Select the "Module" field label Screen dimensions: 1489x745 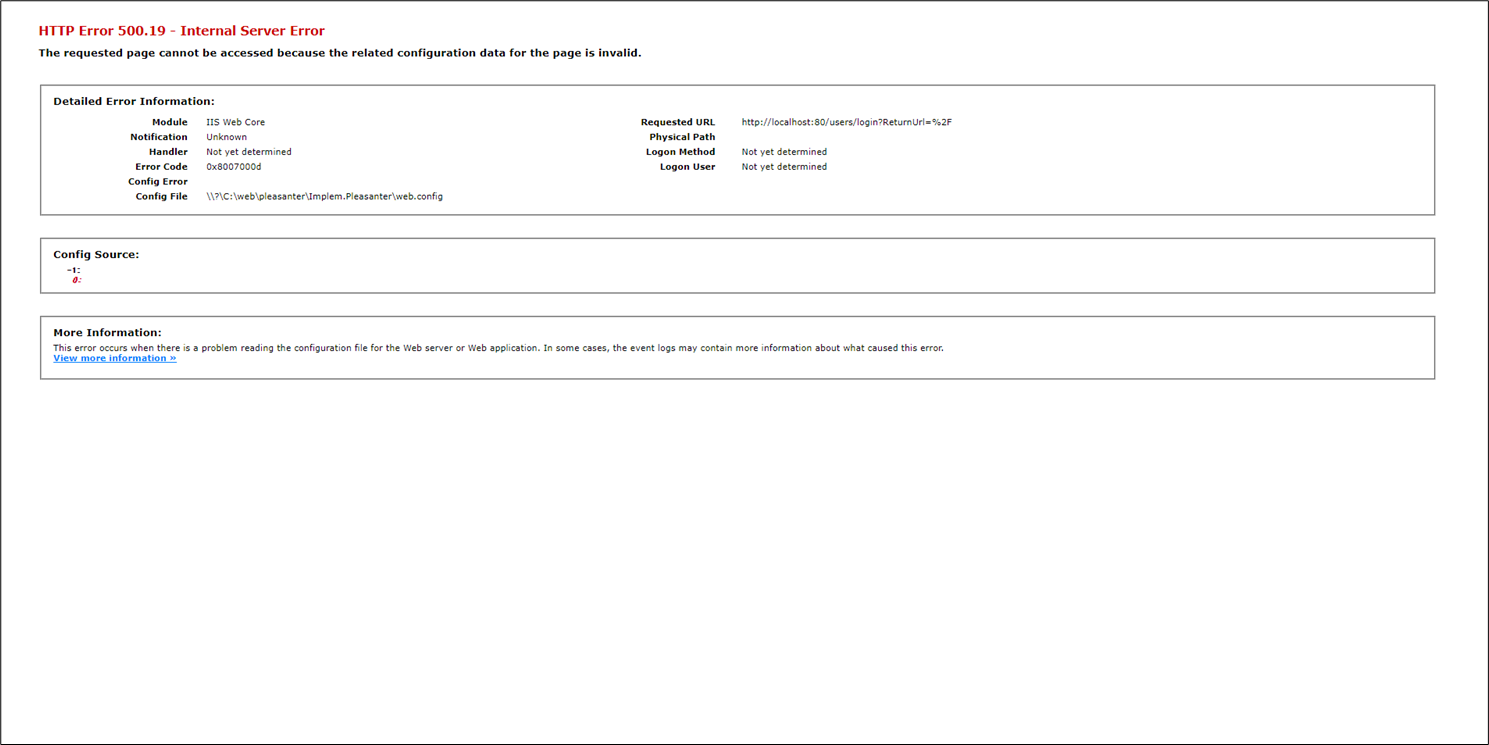[x=170, y=122]
